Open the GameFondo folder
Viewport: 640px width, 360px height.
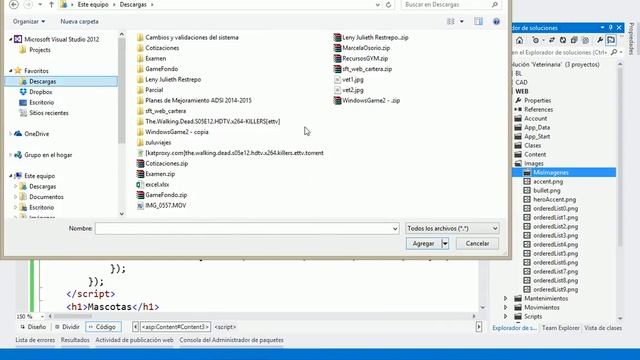pyautogui.click(x=158, y=69)
